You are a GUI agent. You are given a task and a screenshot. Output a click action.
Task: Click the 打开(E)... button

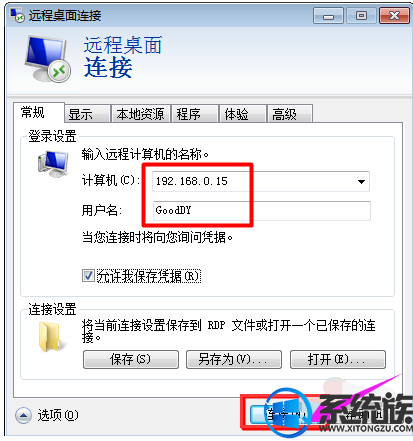pyautogui.click(x=338, y=359)
